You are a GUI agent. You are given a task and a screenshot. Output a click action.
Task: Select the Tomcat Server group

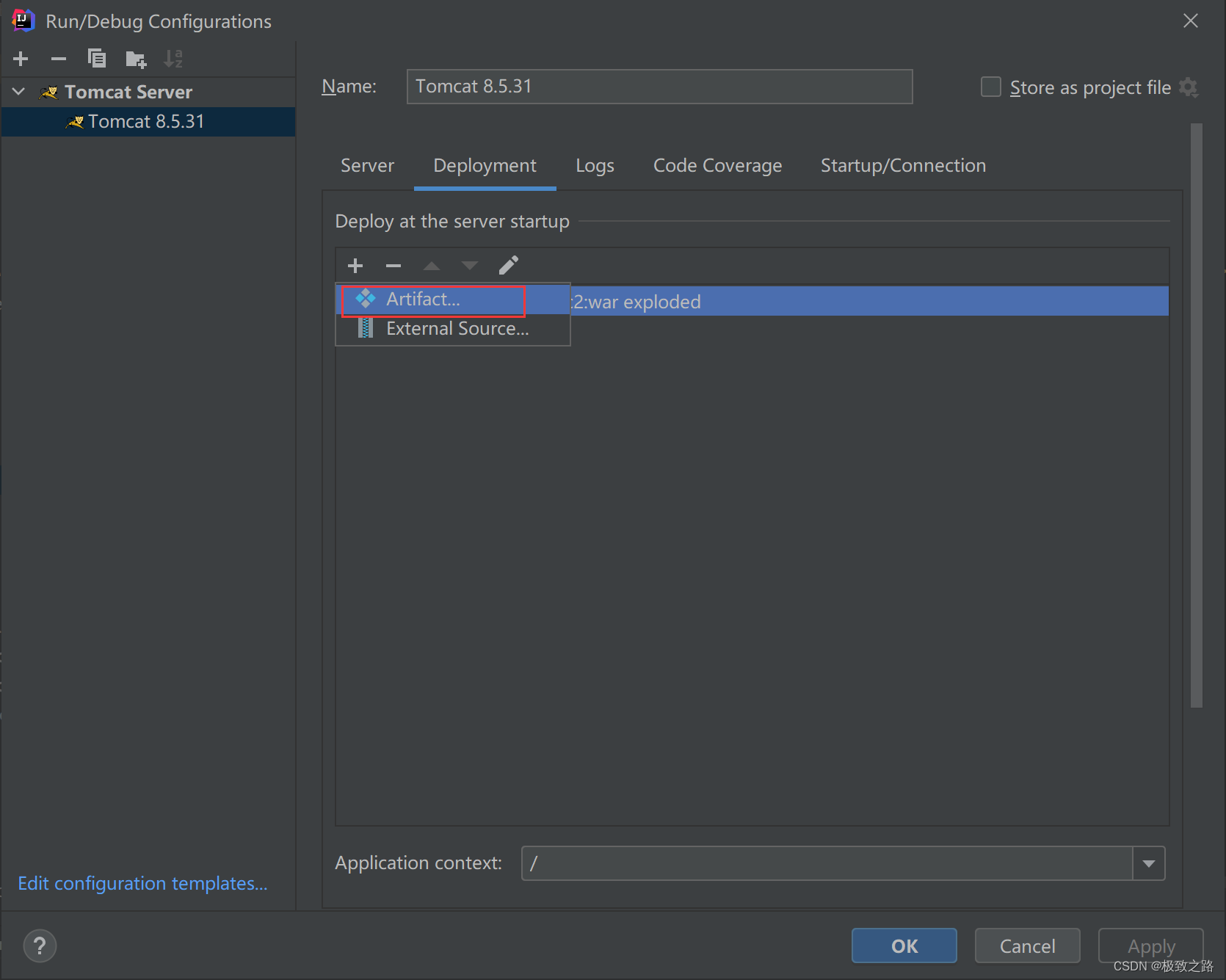coord(128,92)
